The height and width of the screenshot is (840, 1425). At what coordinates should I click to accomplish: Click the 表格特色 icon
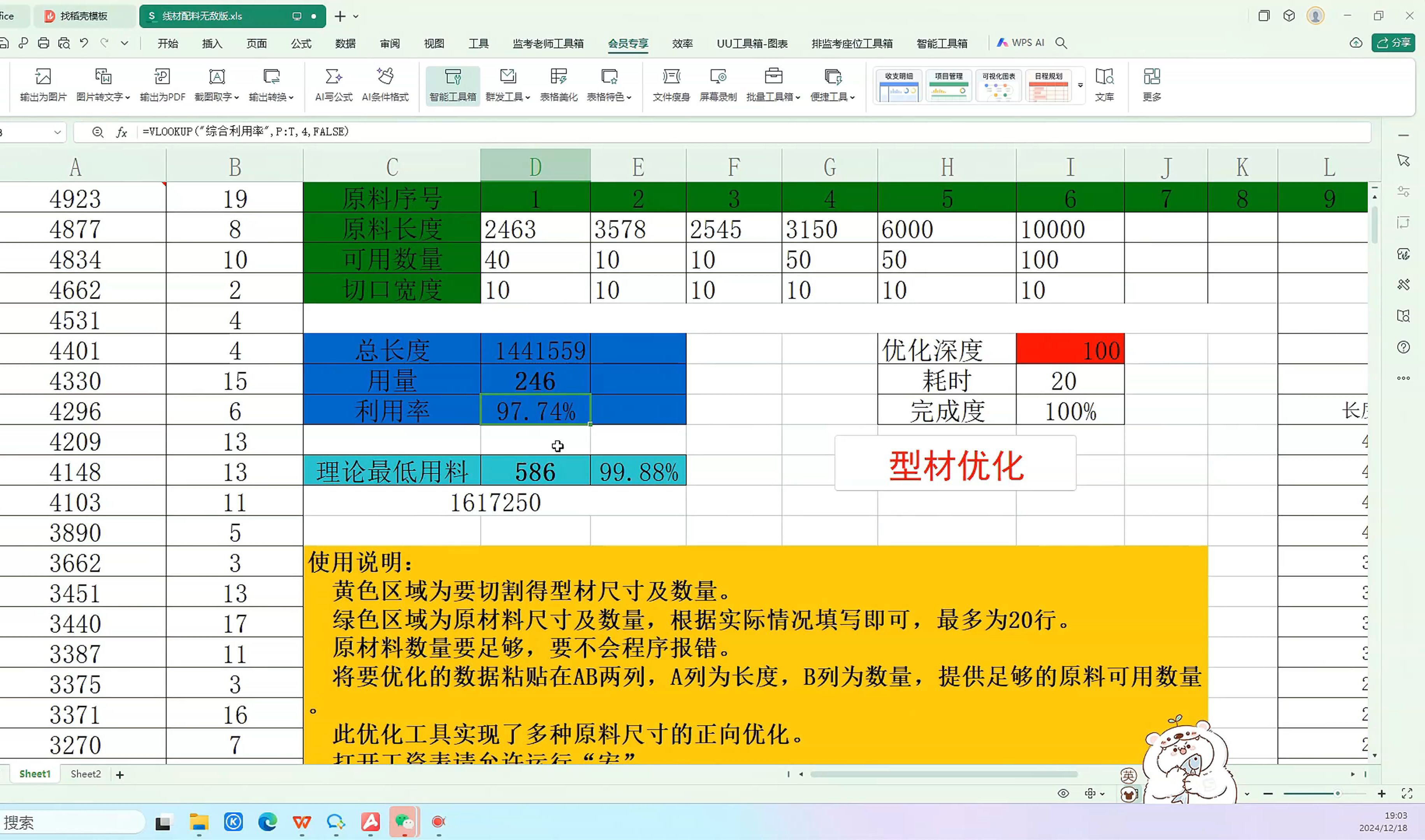click(x=609, y=85)
